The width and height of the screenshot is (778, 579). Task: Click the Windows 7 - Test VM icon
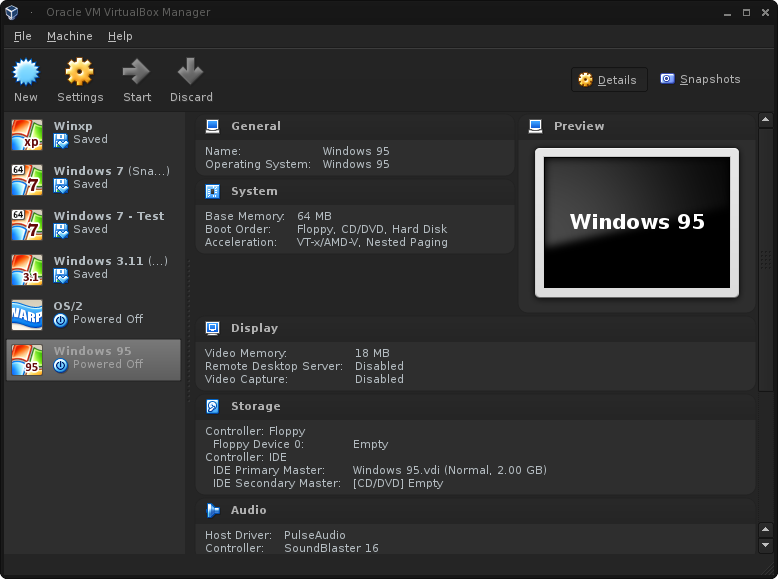pos(27,225)
